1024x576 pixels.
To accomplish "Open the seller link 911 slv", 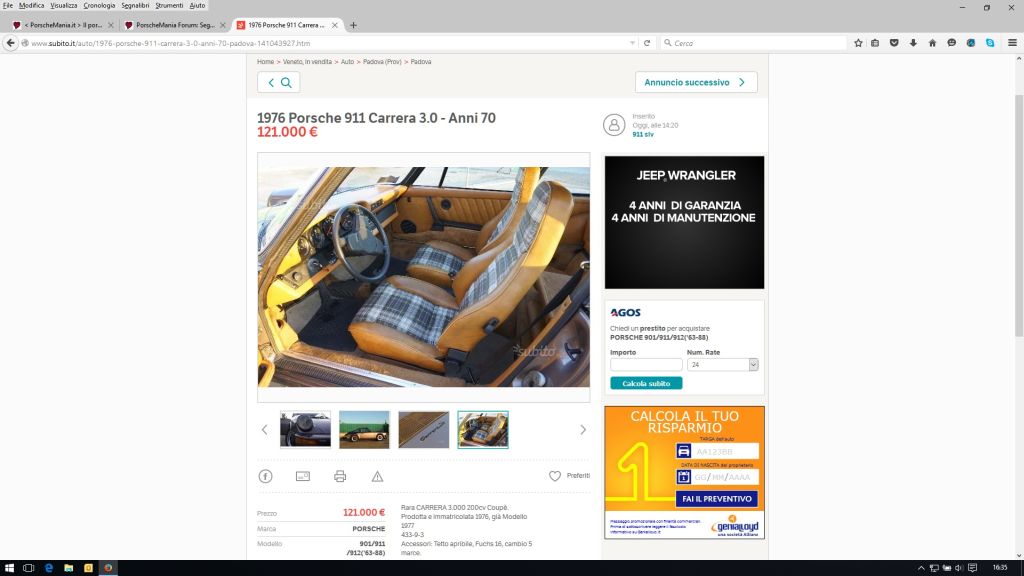I will click(643, 135).
